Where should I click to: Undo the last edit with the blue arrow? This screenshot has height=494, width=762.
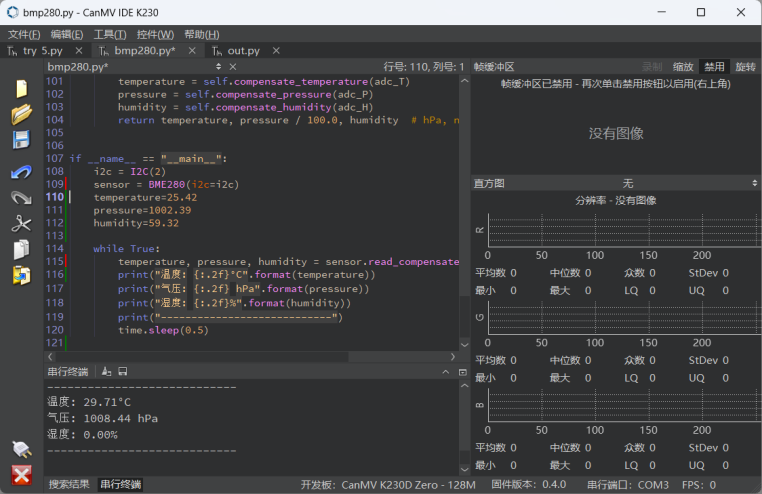pos(22,171)
